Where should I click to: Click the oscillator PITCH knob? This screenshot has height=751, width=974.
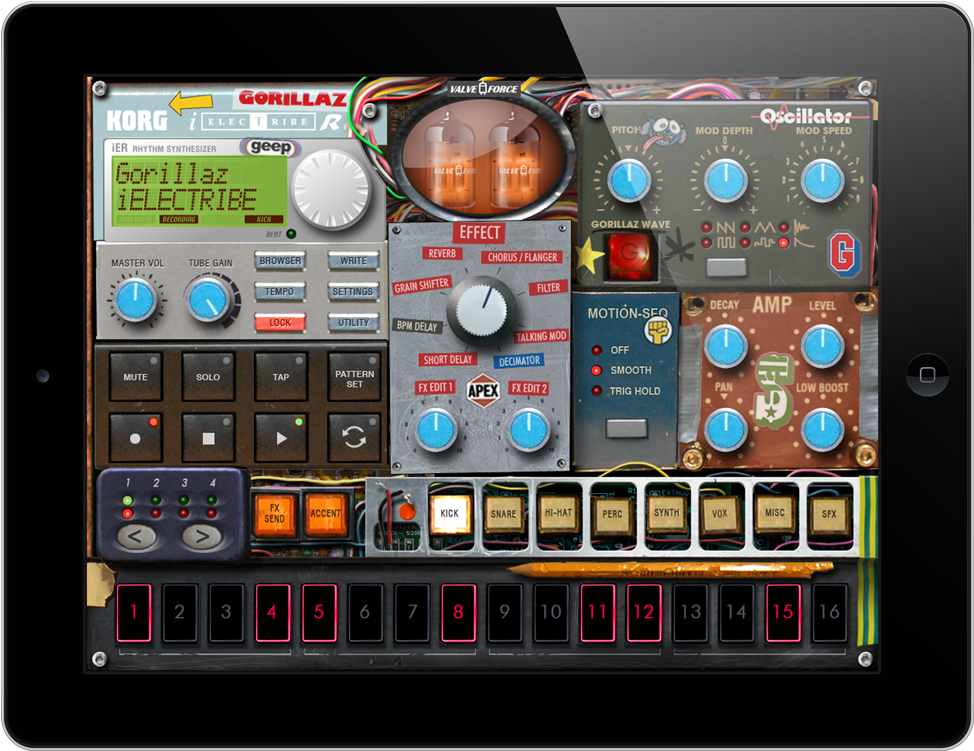click(x=629, y=181)
